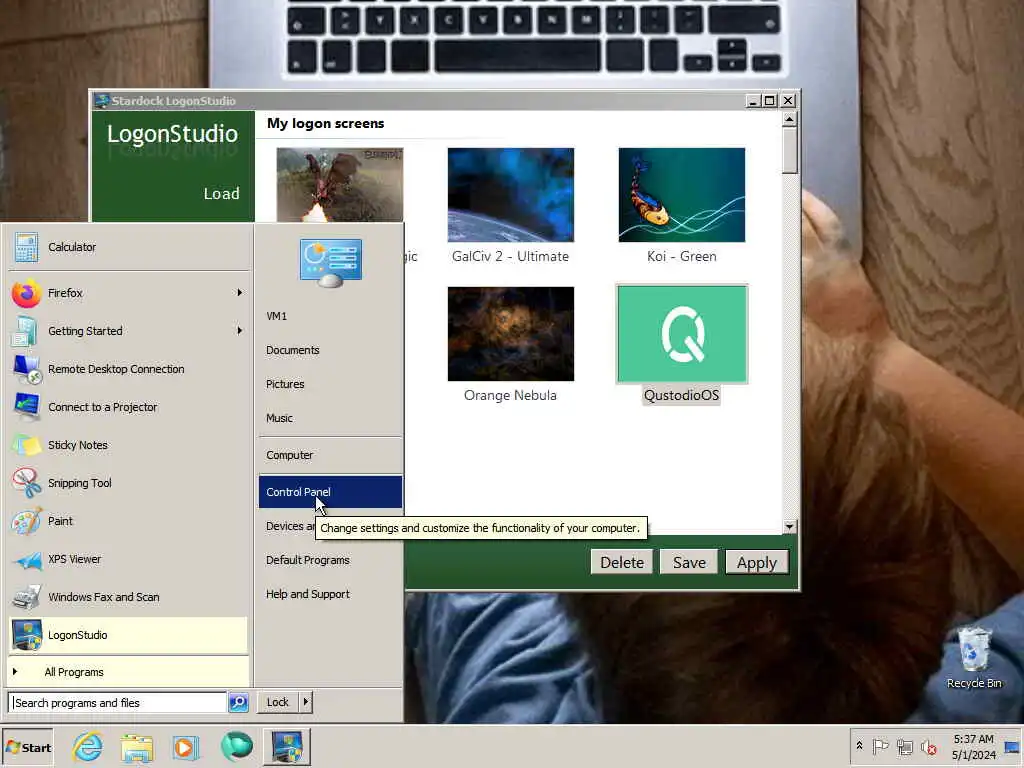
Task: Click the Save button in LogonStudio
Action: (689, 562)
